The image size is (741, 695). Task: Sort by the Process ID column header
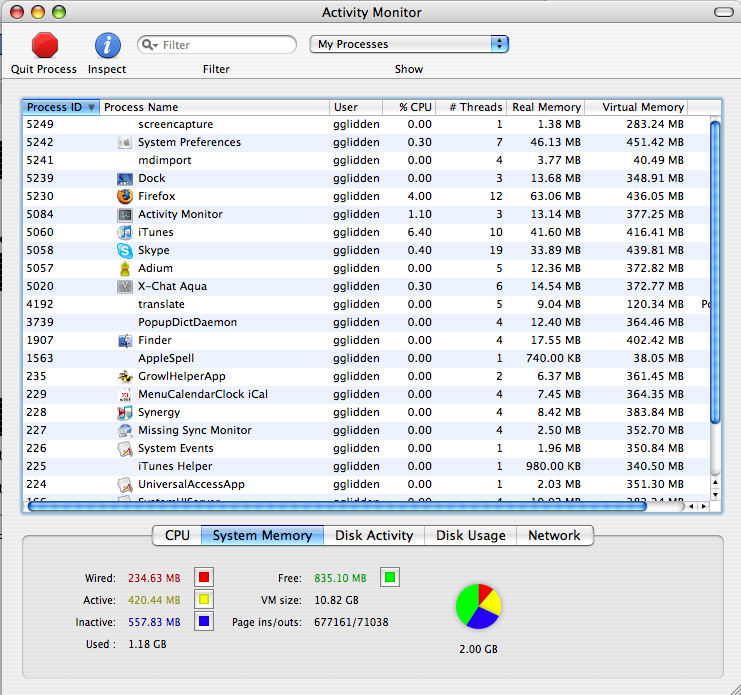60,107
